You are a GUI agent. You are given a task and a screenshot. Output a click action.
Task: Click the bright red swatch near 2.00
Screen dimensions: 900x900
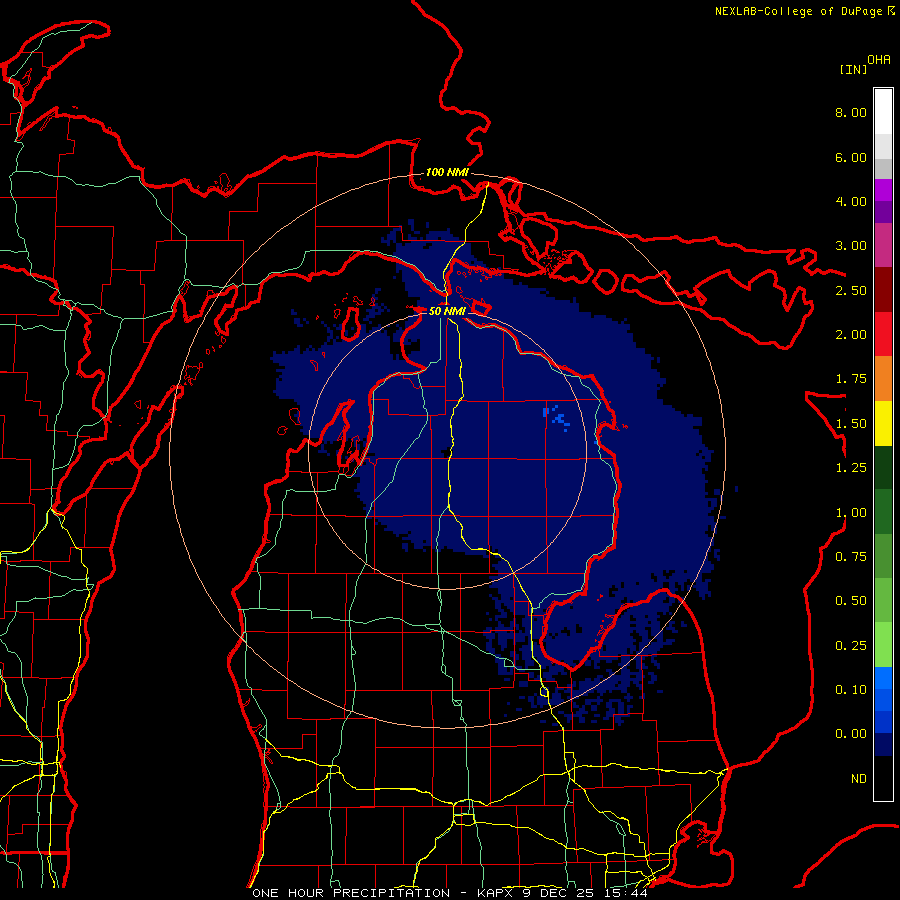point(883,335)
